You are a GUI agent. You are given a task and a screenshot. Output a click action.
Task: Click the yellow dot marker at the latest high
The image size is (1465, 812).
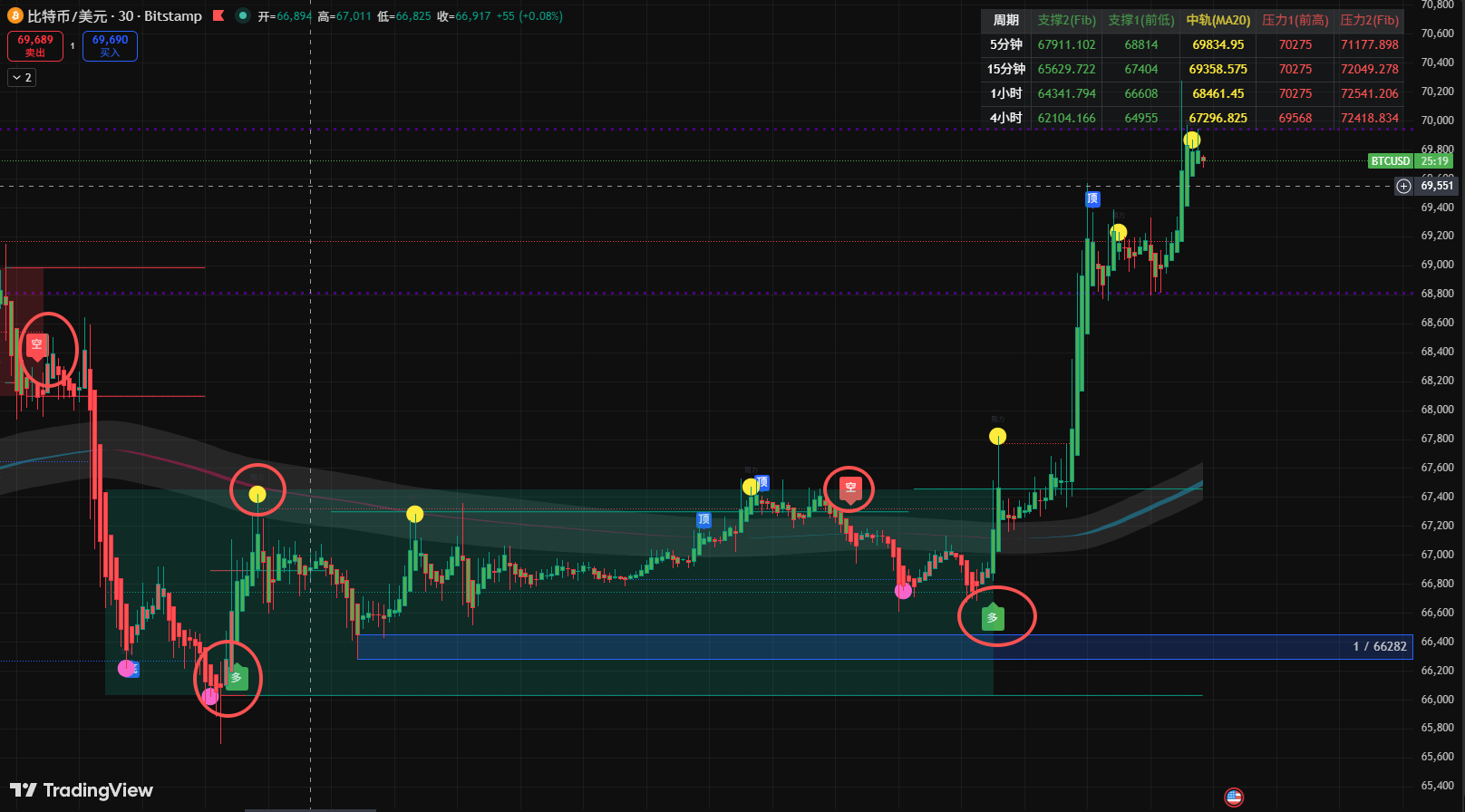1192,140
